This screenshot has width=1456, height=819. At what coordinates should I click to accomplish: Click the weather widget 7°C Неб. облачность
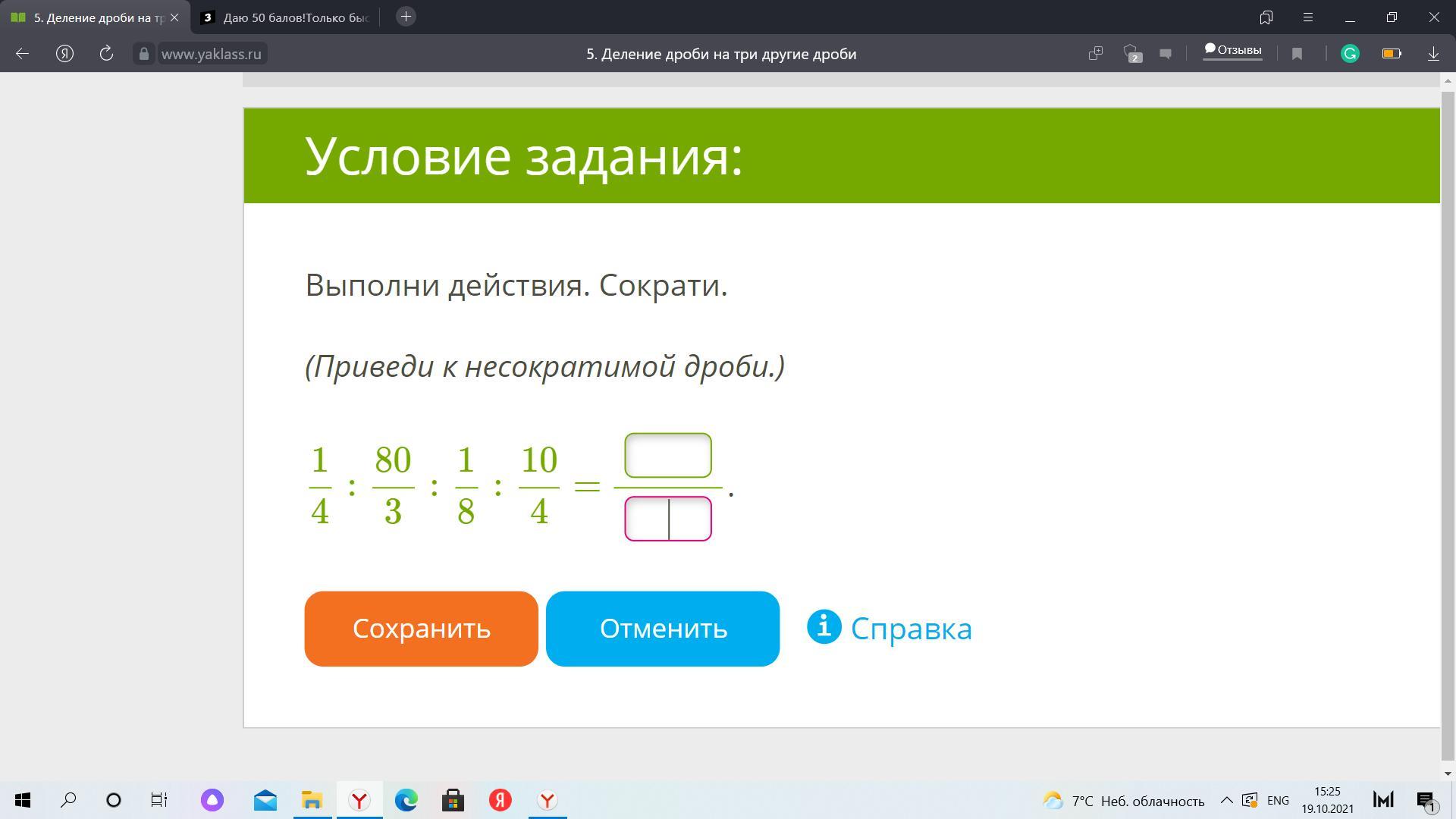pyautogui.click(x=1124, y=801)
